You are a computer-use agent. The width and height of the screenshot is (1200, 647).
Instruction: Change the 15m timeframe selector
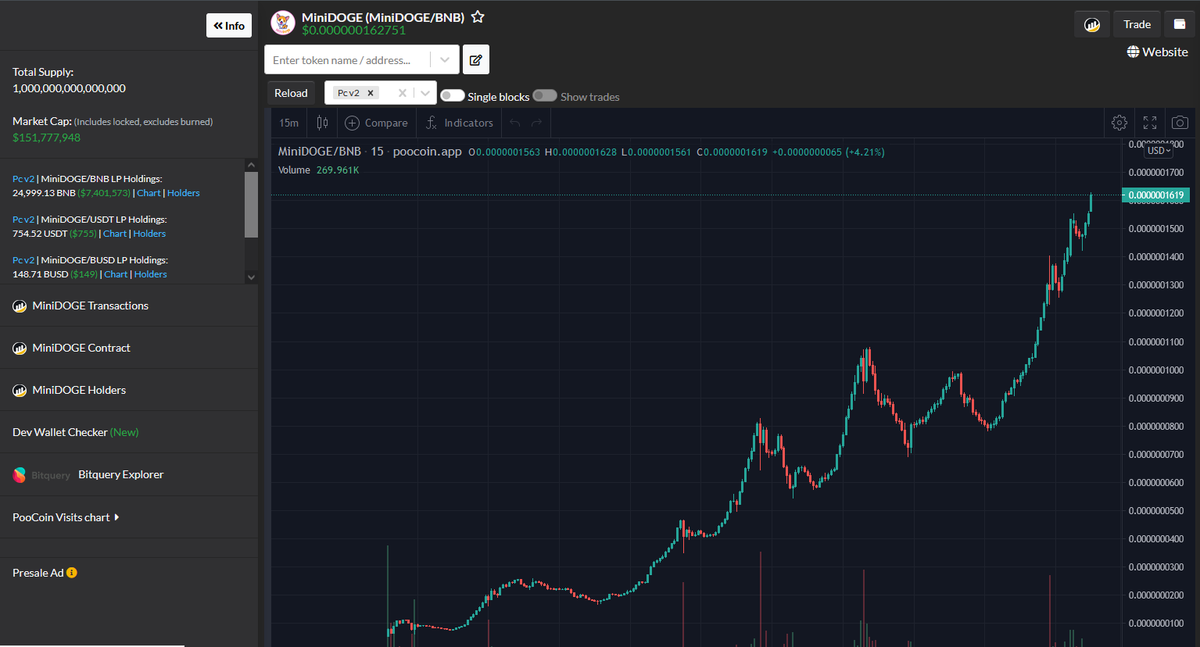point(288,122)
